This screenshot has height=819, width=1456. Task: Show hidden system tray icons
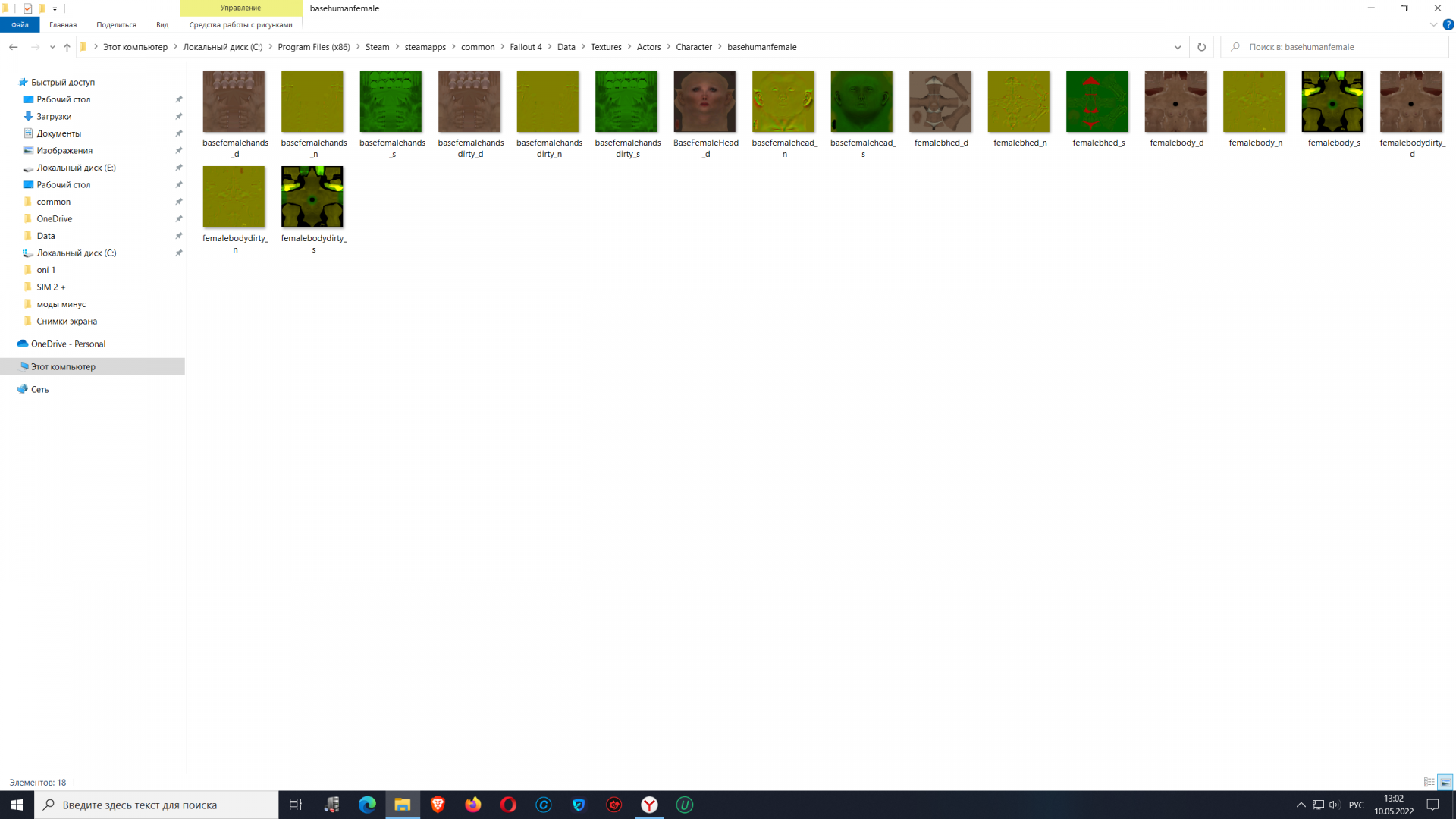point(1301,805)
